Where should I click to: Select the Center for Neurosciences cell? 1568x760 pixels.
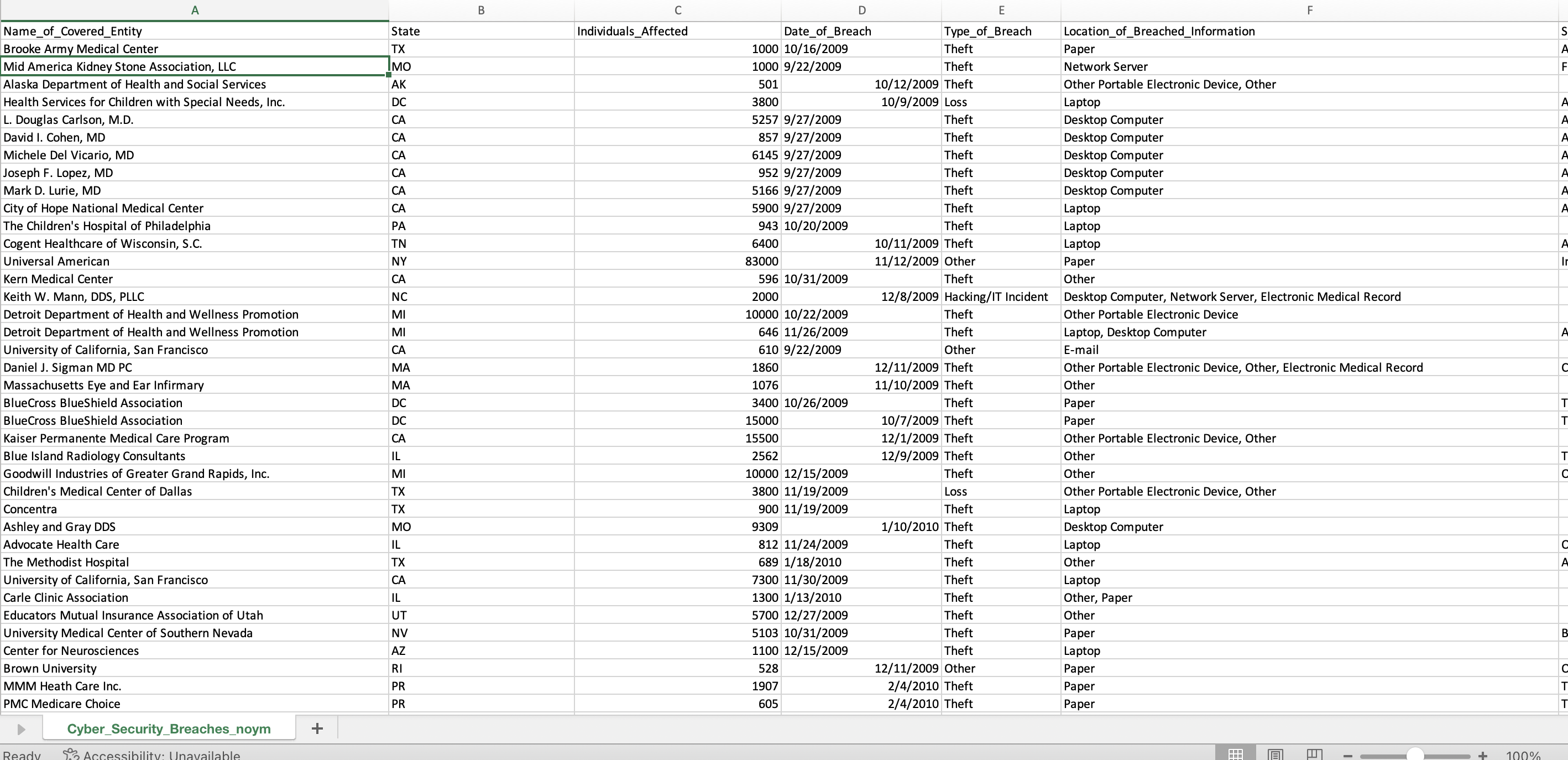195,650
